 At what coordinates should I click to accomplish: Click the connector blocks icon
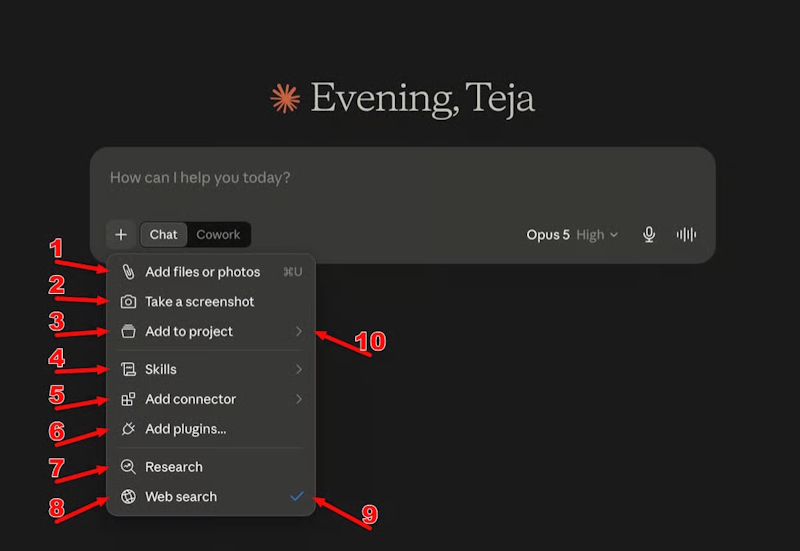128,399
